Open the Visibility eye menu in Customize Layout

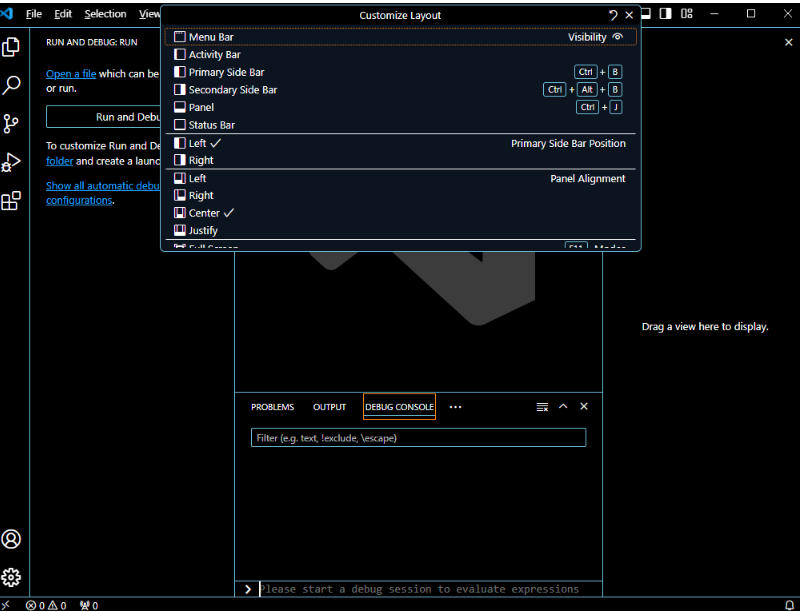618,36
